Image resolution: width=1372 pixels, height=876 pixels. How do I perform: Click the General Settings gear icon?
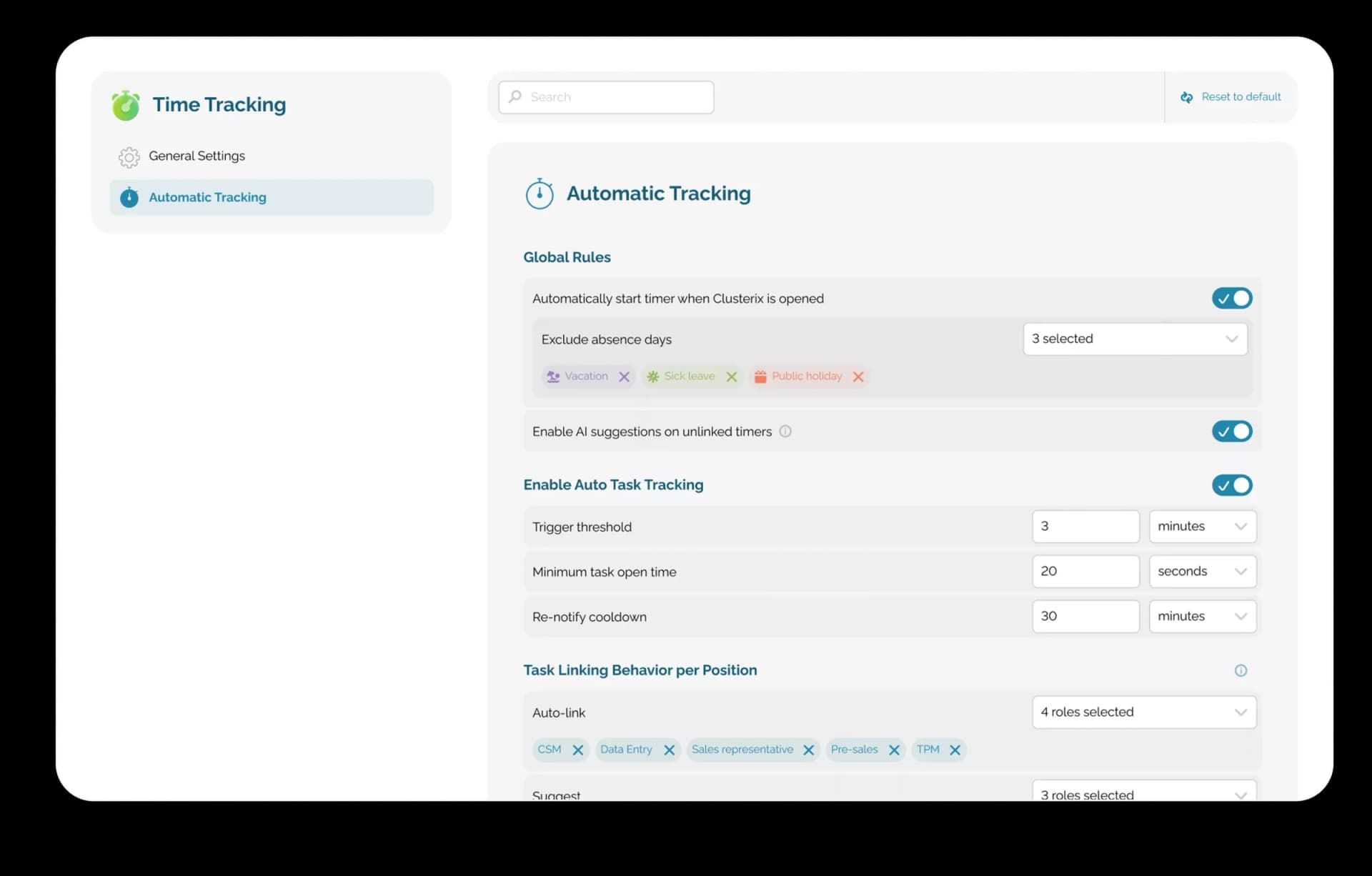pyautogui.click(x=129, y=156)
